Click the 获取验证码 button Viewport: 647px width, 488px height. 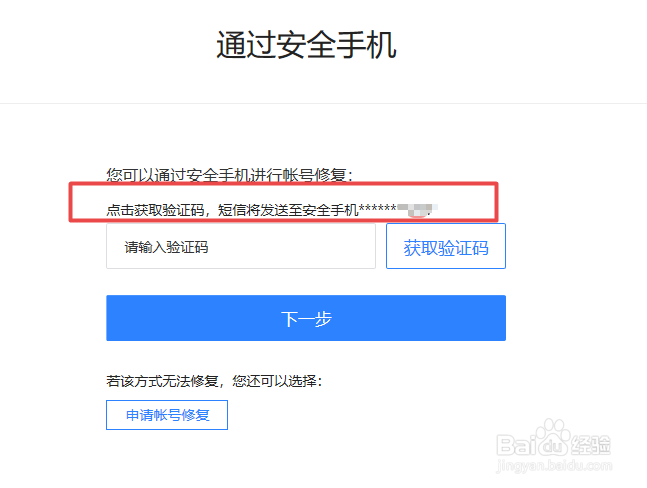(x=446, y=246)
